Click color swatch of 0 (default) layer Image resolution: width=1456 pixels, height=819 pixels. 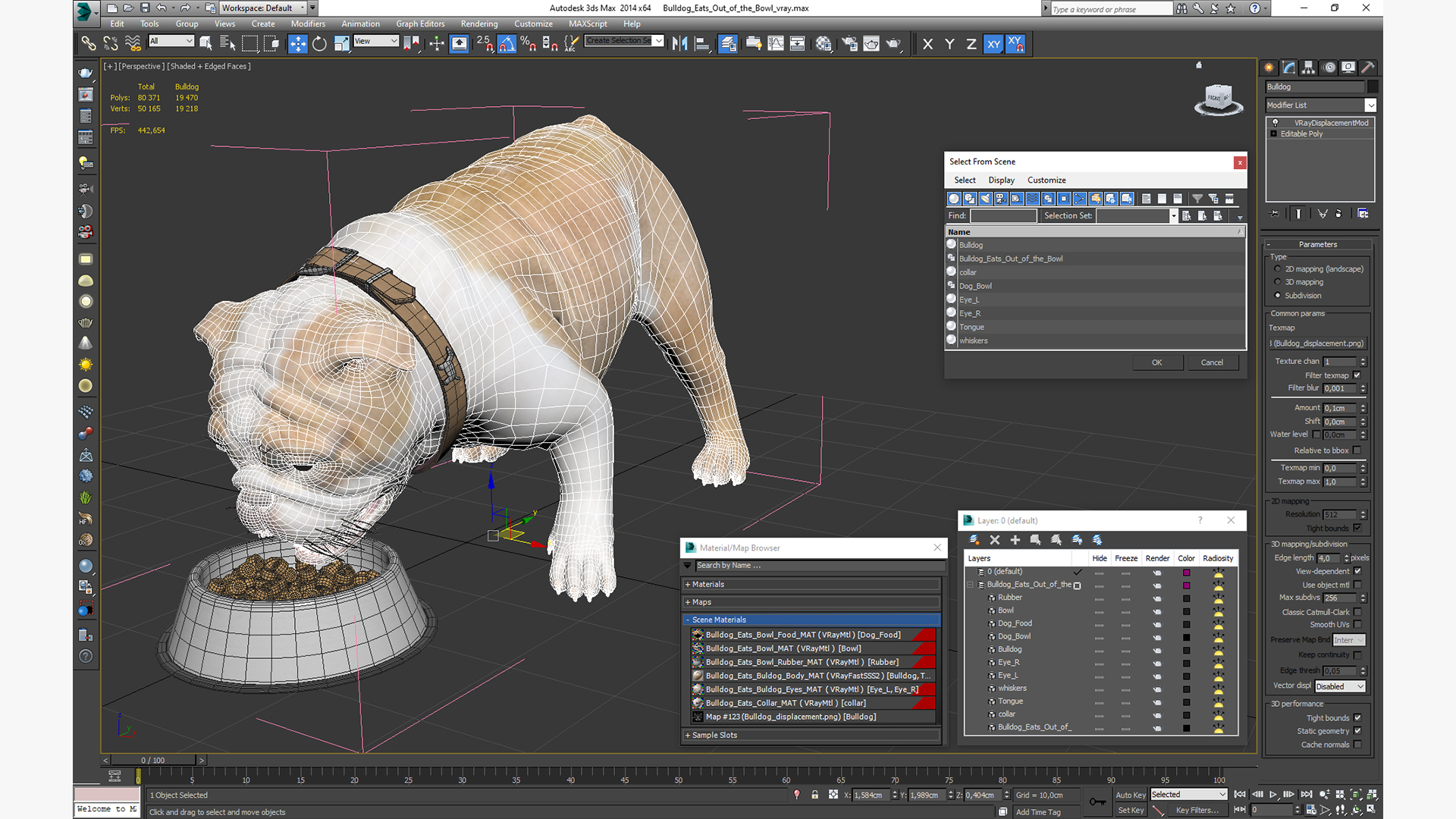pos(1187,573)
